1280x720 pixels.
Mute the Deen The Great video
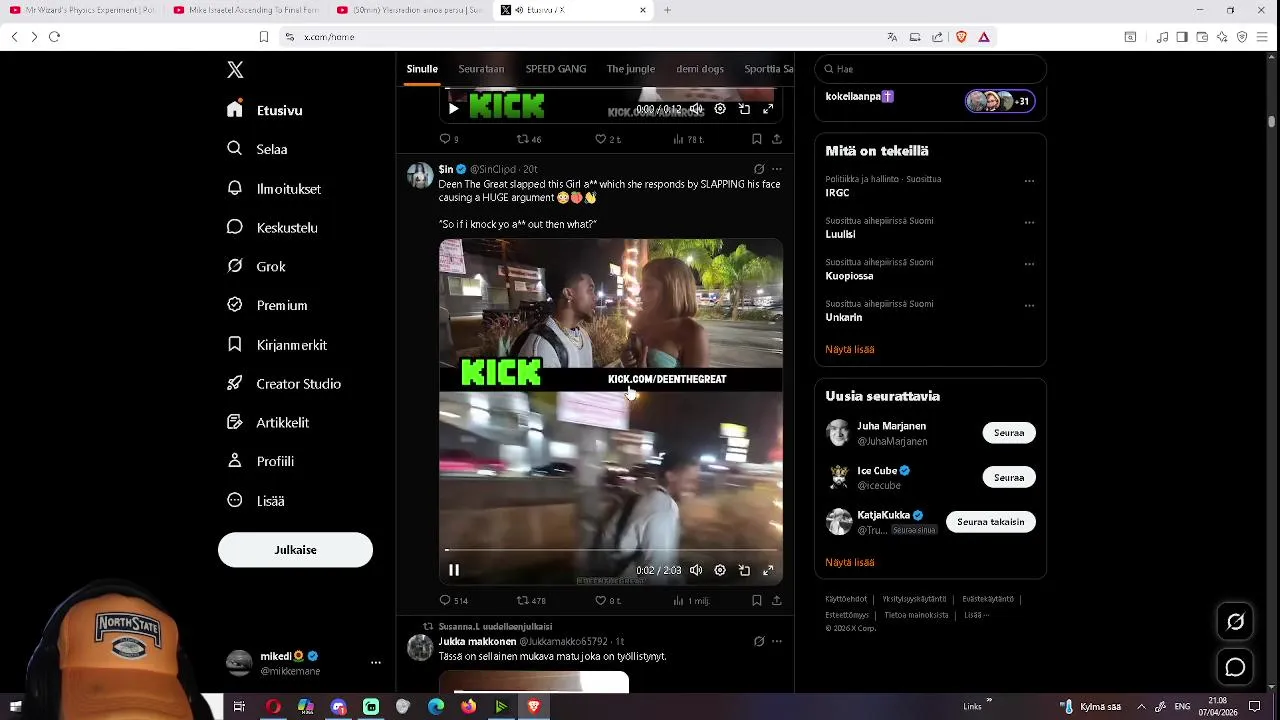[x=696, y=570]
